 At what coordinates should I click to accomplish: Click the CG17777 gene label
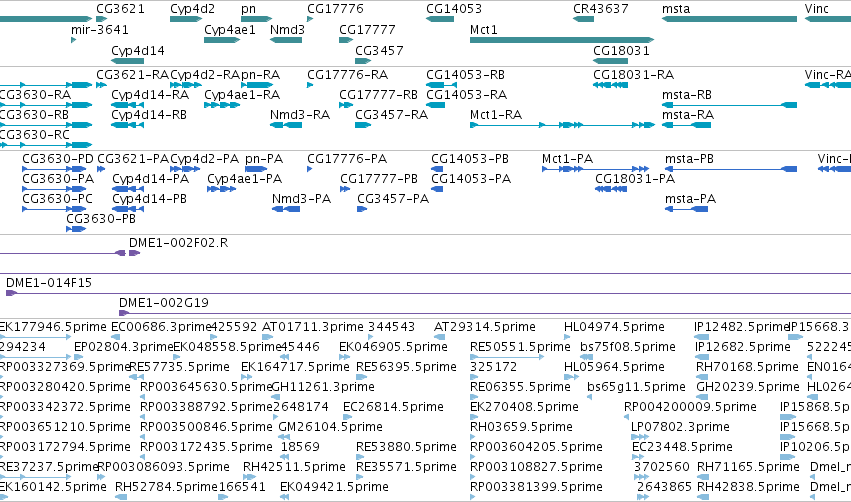tap(367, 29)
